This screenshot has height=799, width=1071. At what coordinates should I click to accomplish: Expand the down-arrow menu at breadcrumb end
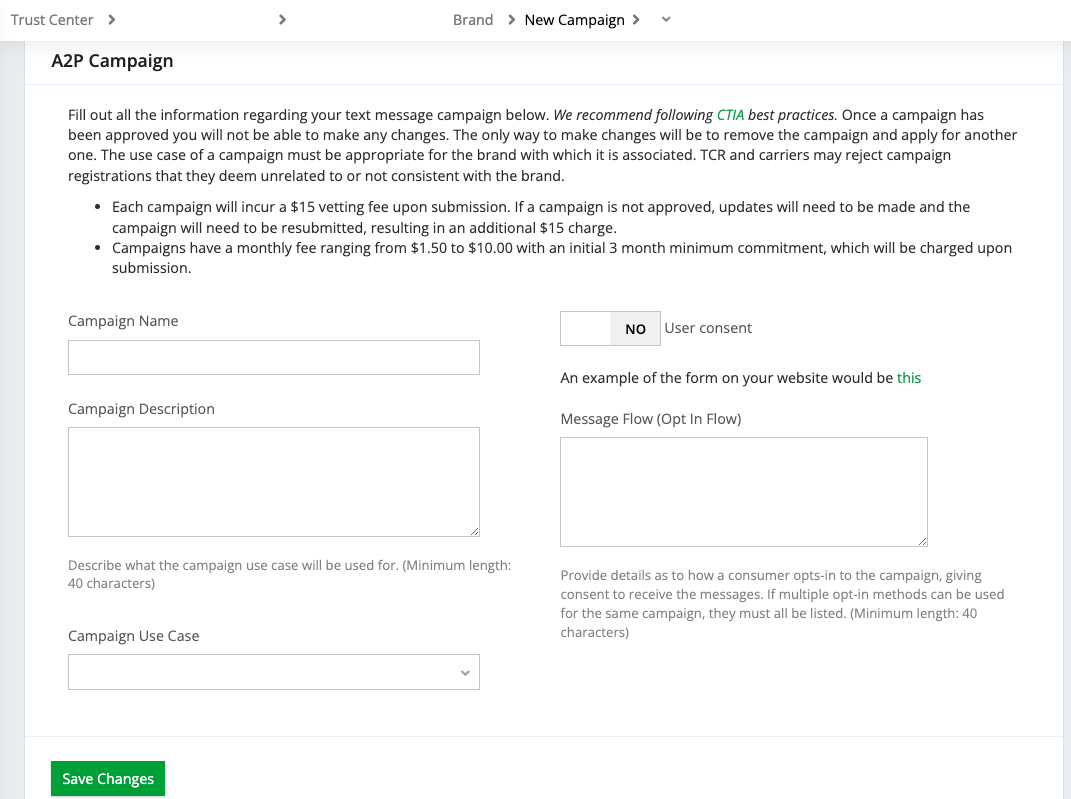coord(666,20)
